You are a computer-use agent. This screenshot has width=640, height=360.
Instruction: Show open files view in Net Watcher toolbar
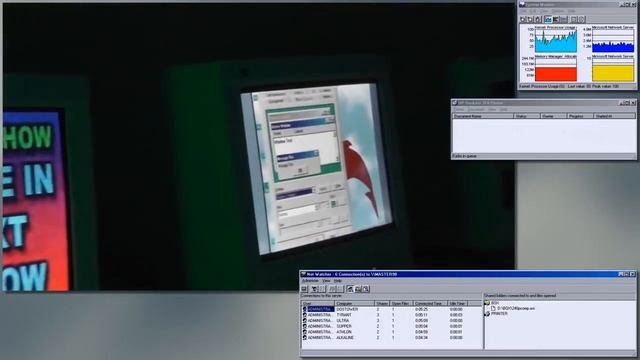tap(366, 289)
